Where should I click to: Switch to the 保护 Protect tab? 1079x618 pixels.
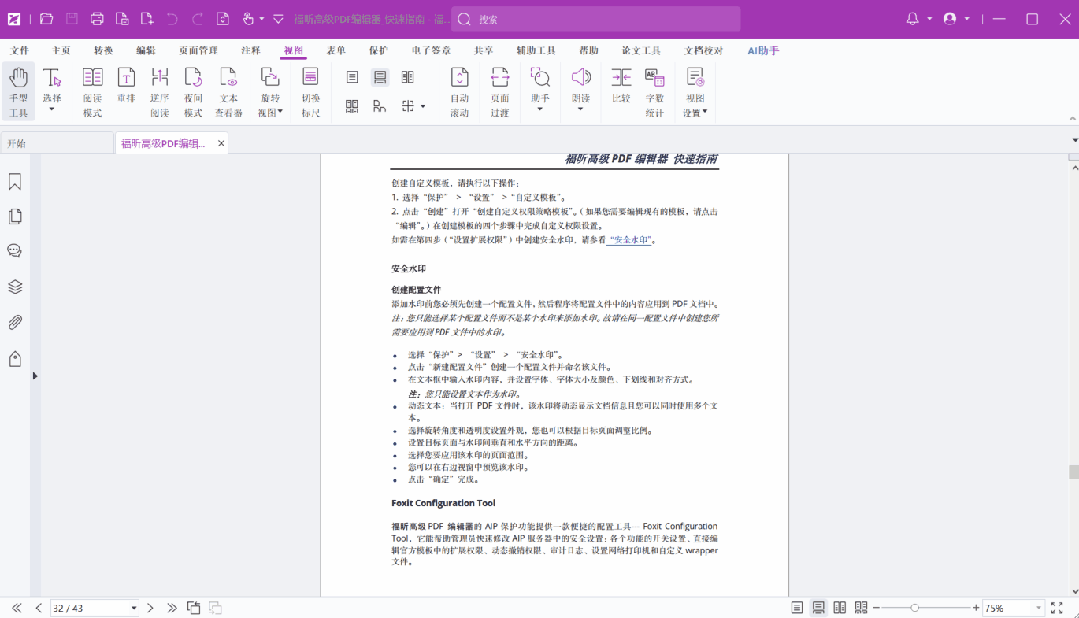click(x=378, y=50)
